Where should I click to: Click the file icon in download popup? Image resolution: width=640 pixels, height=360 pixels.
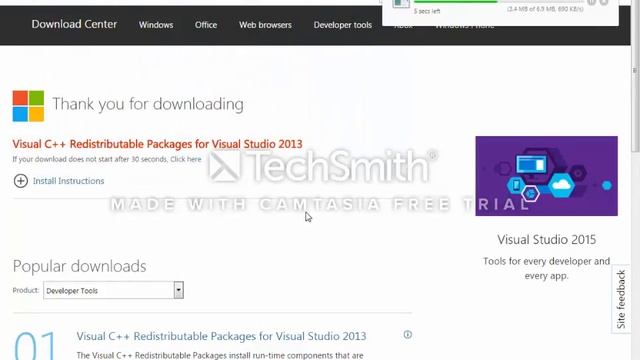401,3
